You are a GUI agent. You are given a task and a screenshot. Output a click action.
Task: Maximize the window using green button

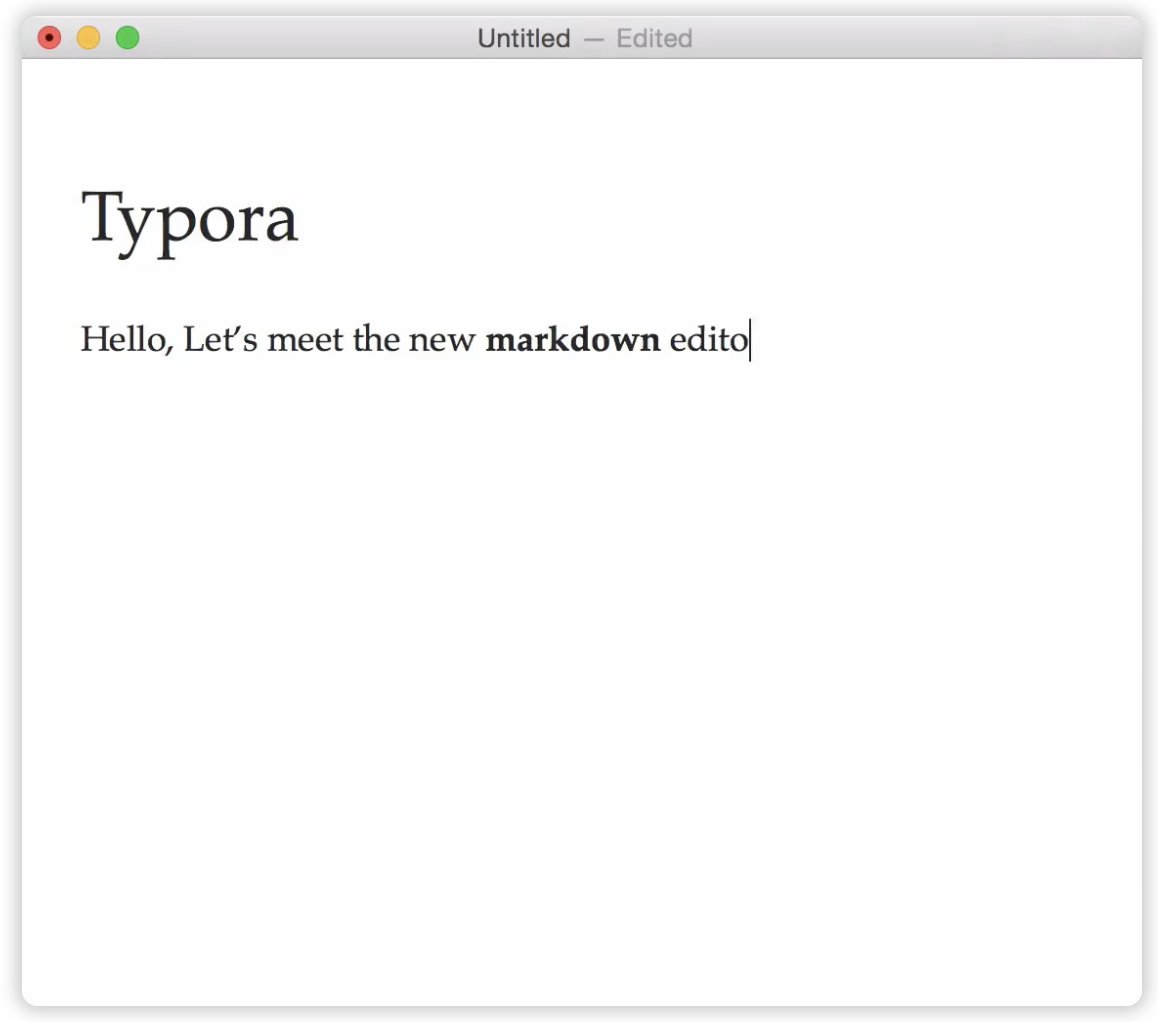click(128, 38)
